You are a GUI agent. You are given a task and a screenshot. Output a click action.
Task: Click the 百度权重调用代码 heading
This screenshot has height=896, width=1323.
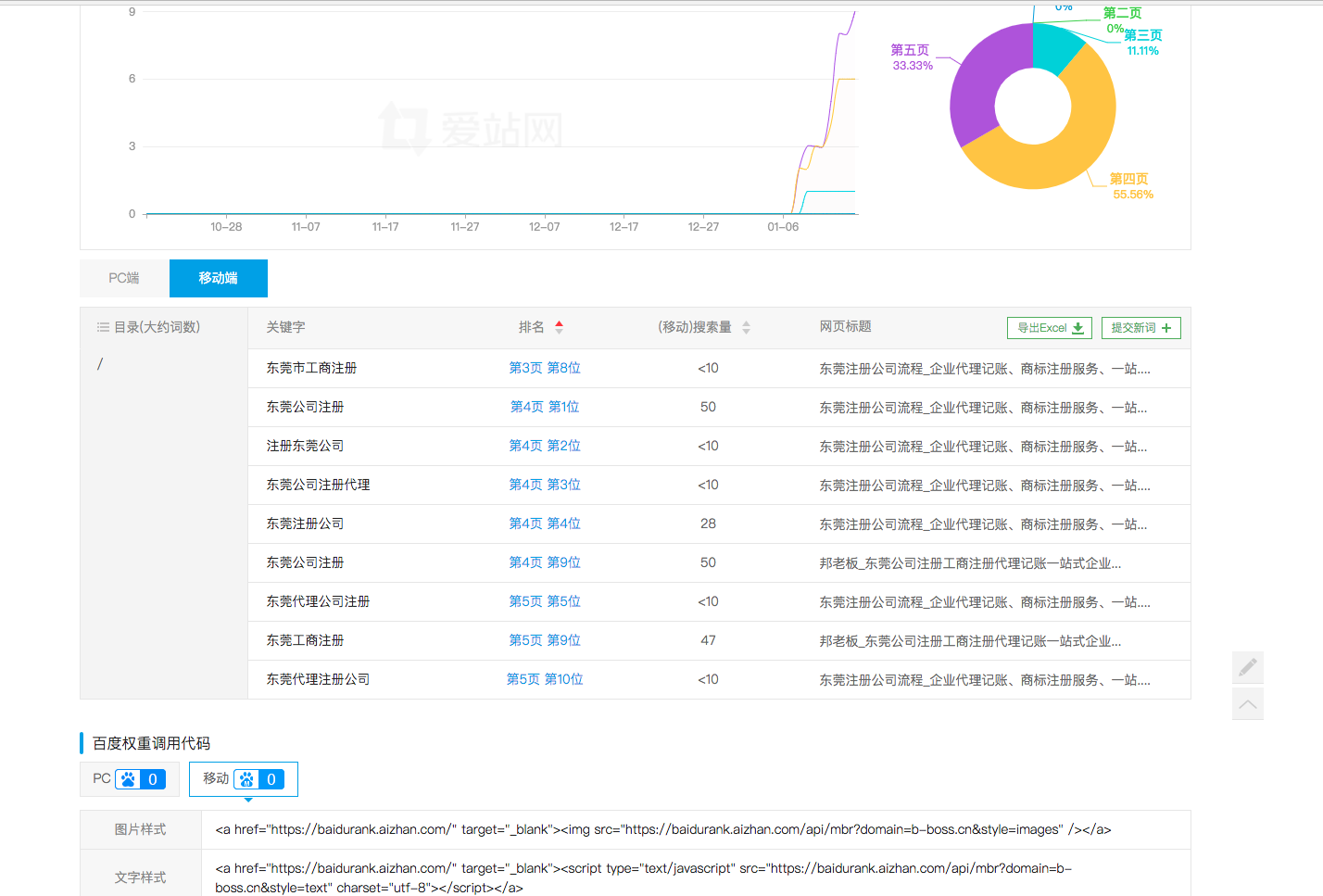151,743
